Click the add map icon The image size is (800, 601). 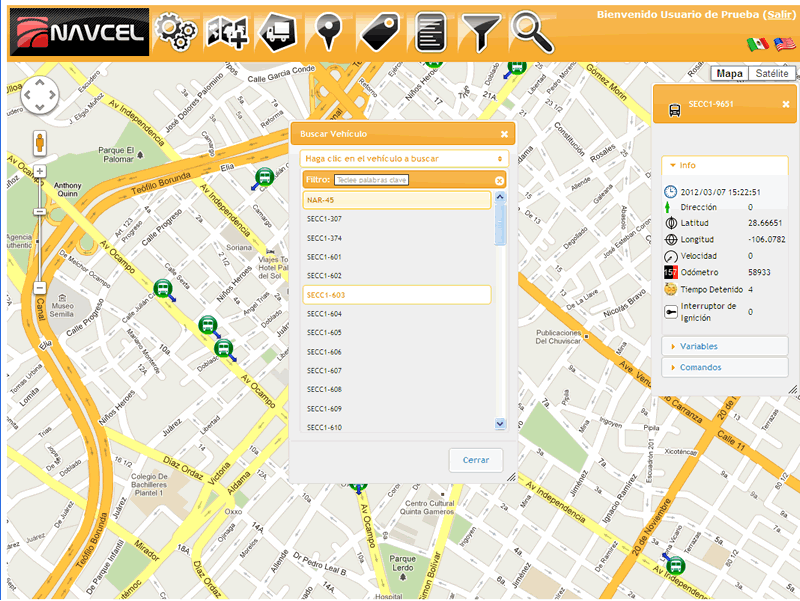coord(227,32)
